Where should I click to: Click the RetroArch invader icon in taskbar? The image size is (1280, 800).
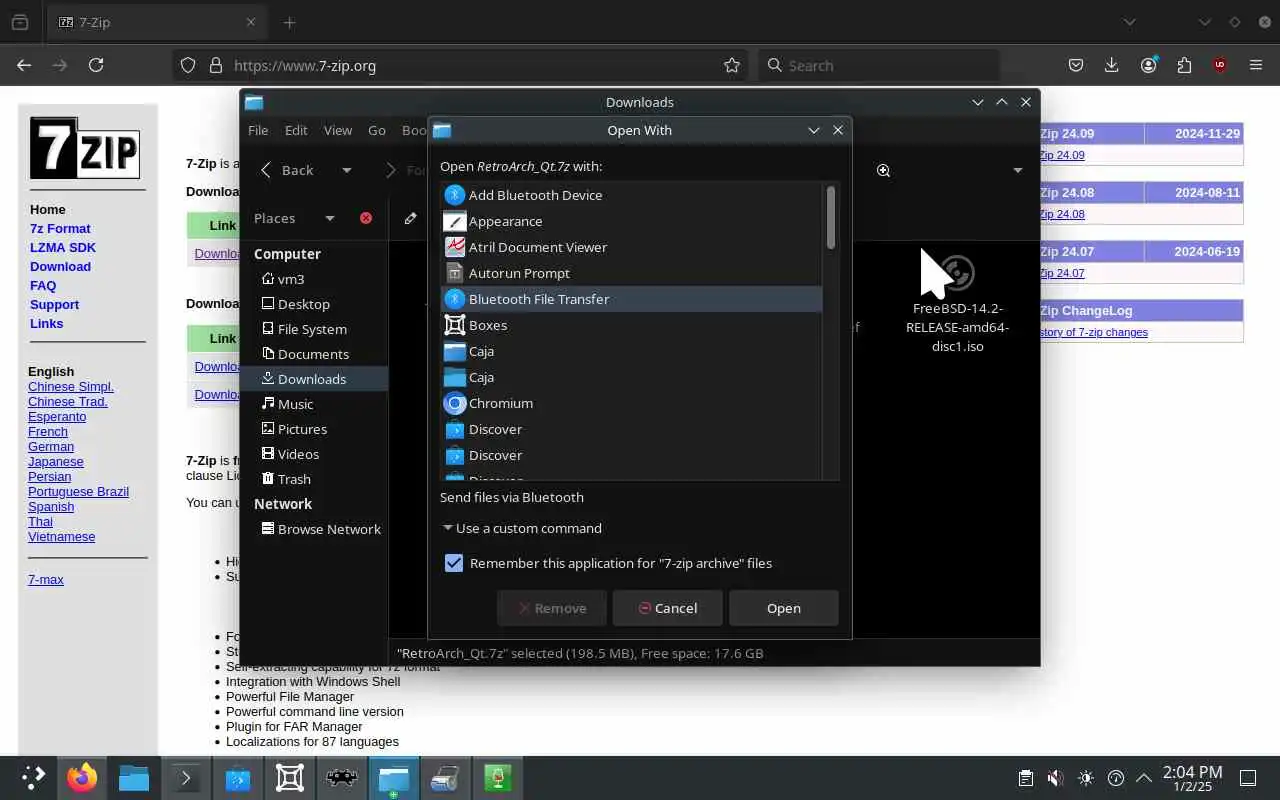tap(342, 777)
